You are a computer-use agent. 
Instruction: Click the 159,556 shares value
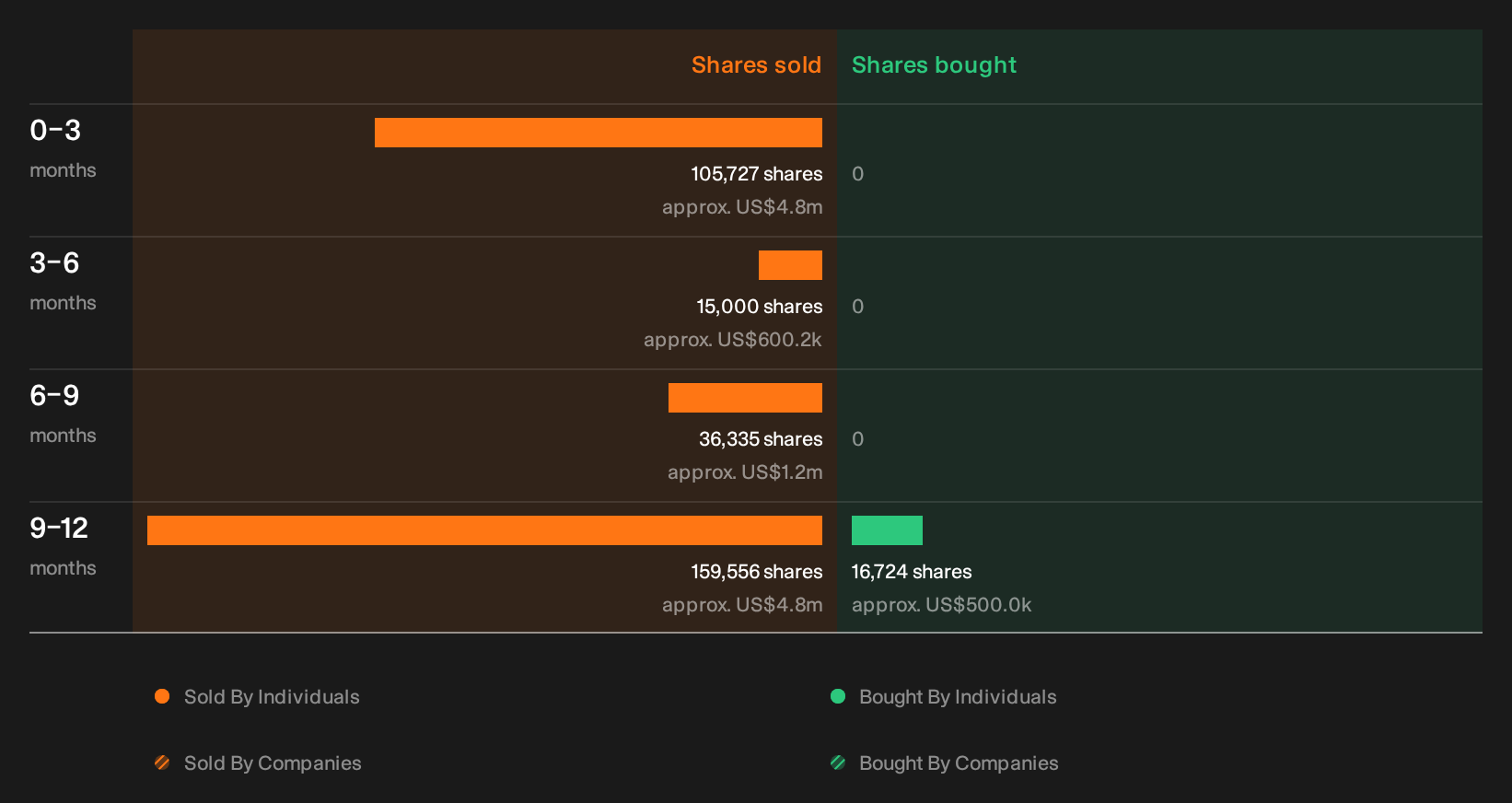(757, 572)
